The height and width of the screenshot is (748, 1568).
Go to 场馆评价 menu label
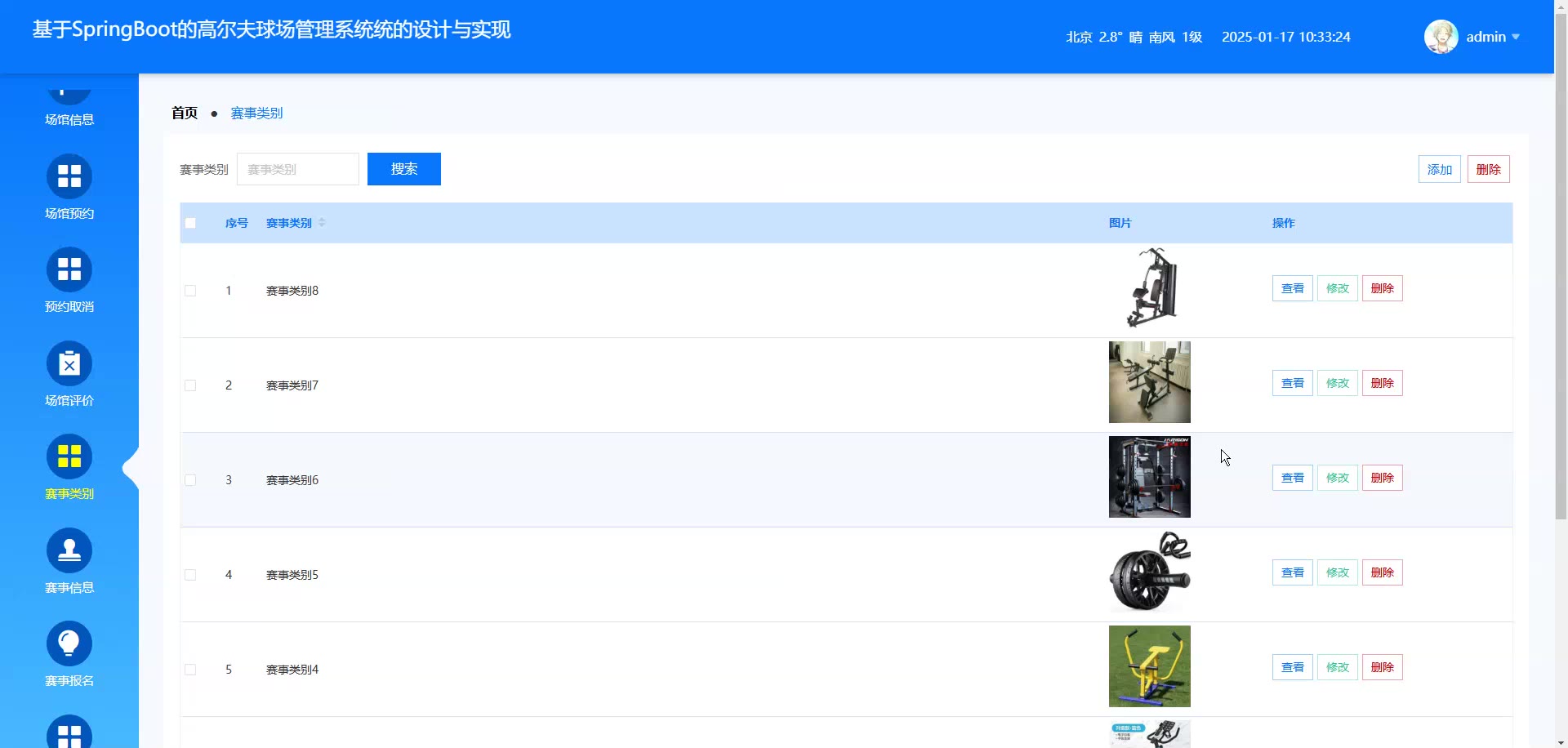tap(69, 400)
